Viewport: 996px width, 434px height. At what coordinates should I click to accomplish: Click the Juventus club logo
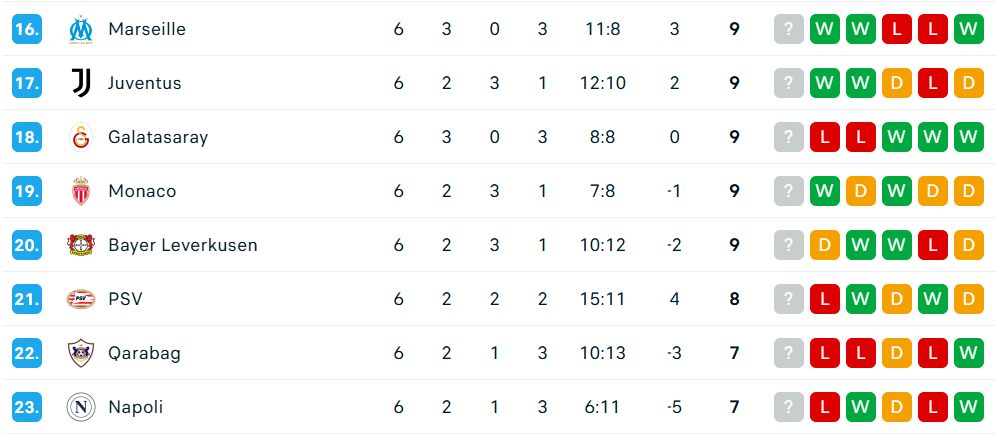coord(81,83)
